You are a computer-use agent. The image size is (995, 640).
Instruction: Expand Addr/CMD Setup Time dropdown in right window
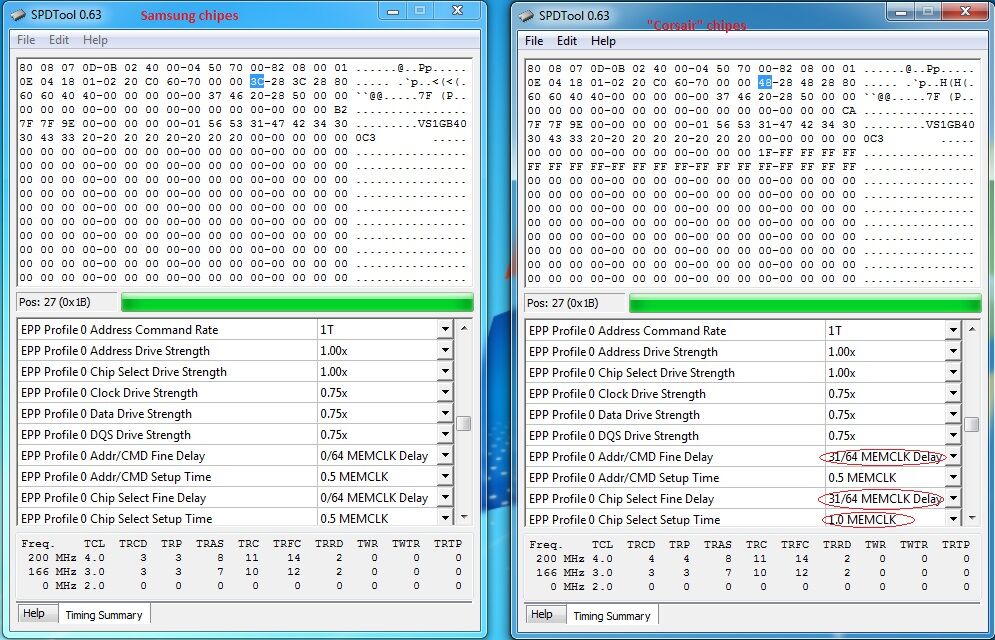pyautogui.click(x=953, y=476)
